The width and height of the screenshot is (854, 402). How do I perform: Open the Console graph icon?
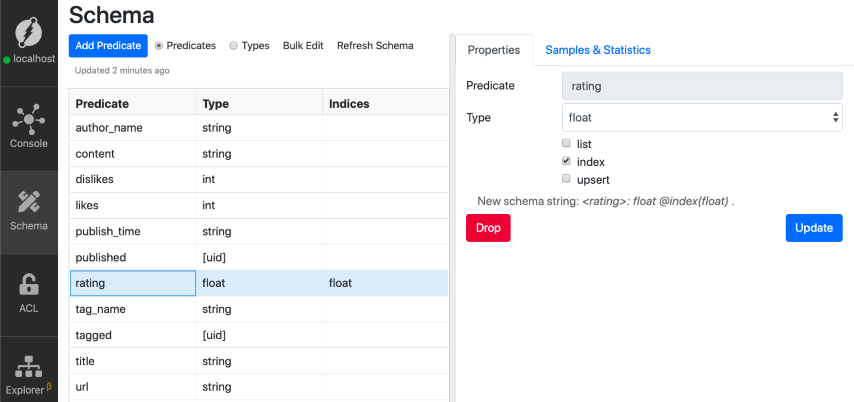[x=28, y=119]
